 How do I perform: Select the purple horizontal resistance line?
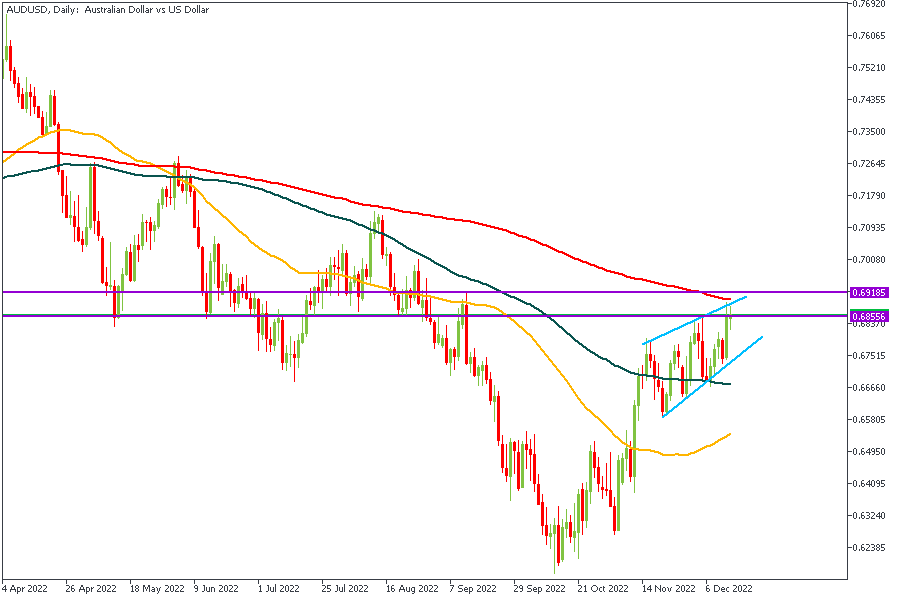click(x=300, y=292)
